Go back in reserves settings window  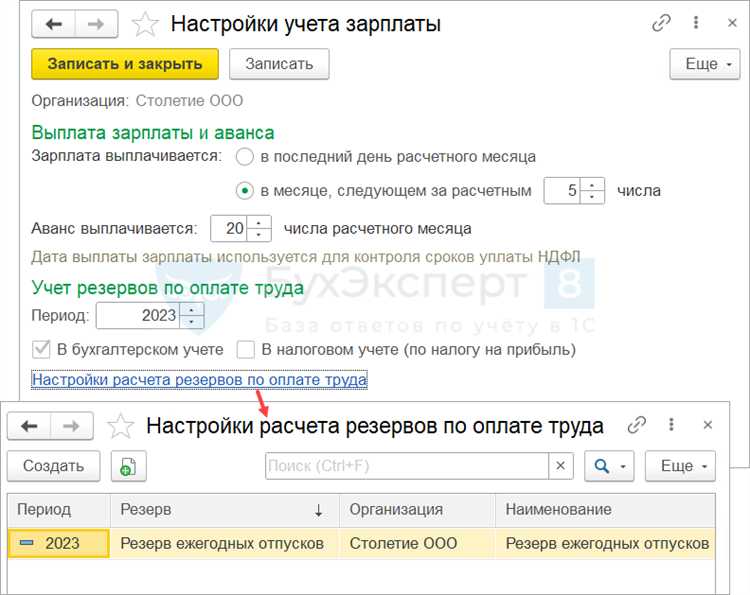29,426
